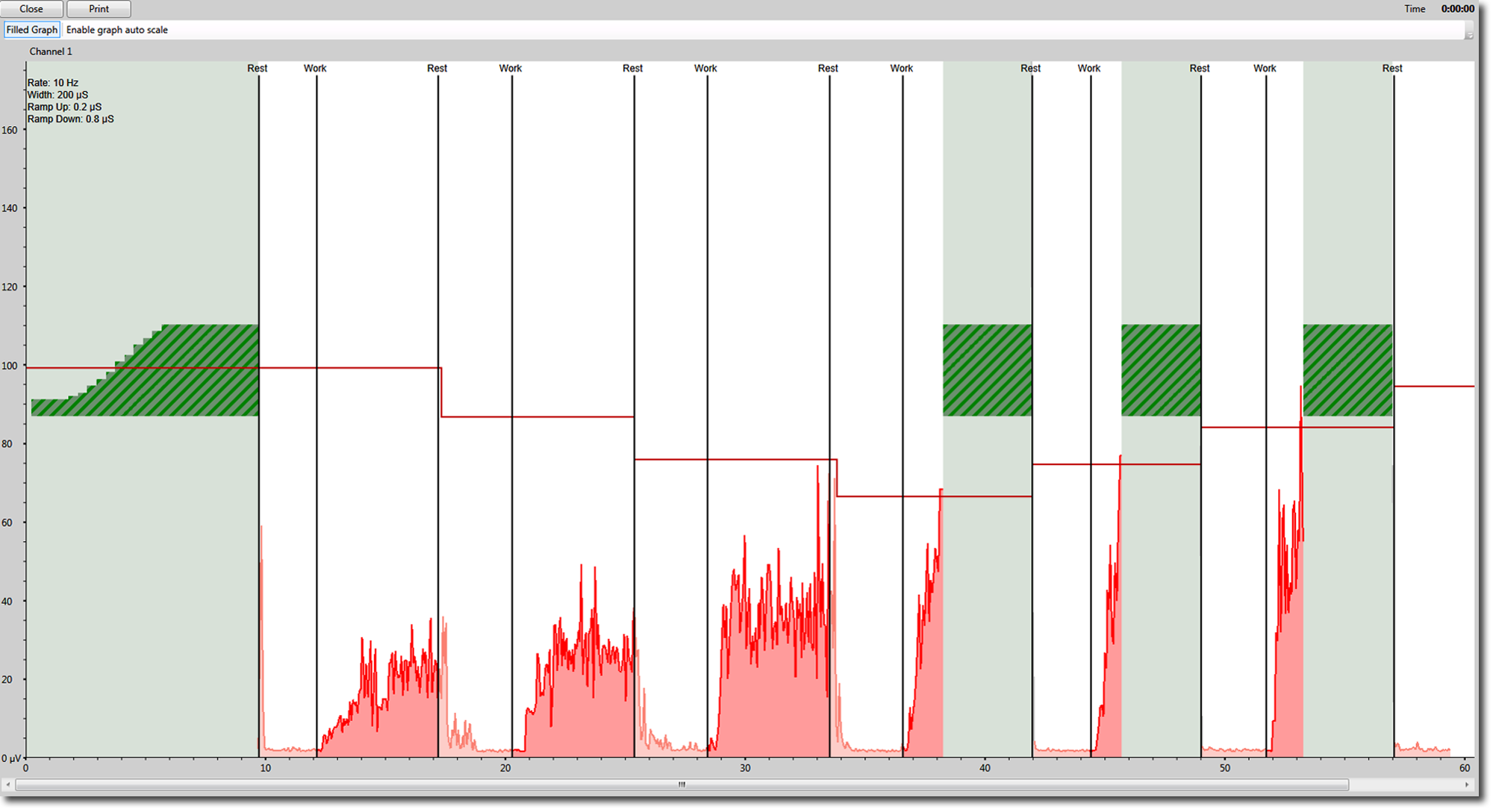1493x812 pixels.
Task: Click the second Rest marker label
Action: 437,69
